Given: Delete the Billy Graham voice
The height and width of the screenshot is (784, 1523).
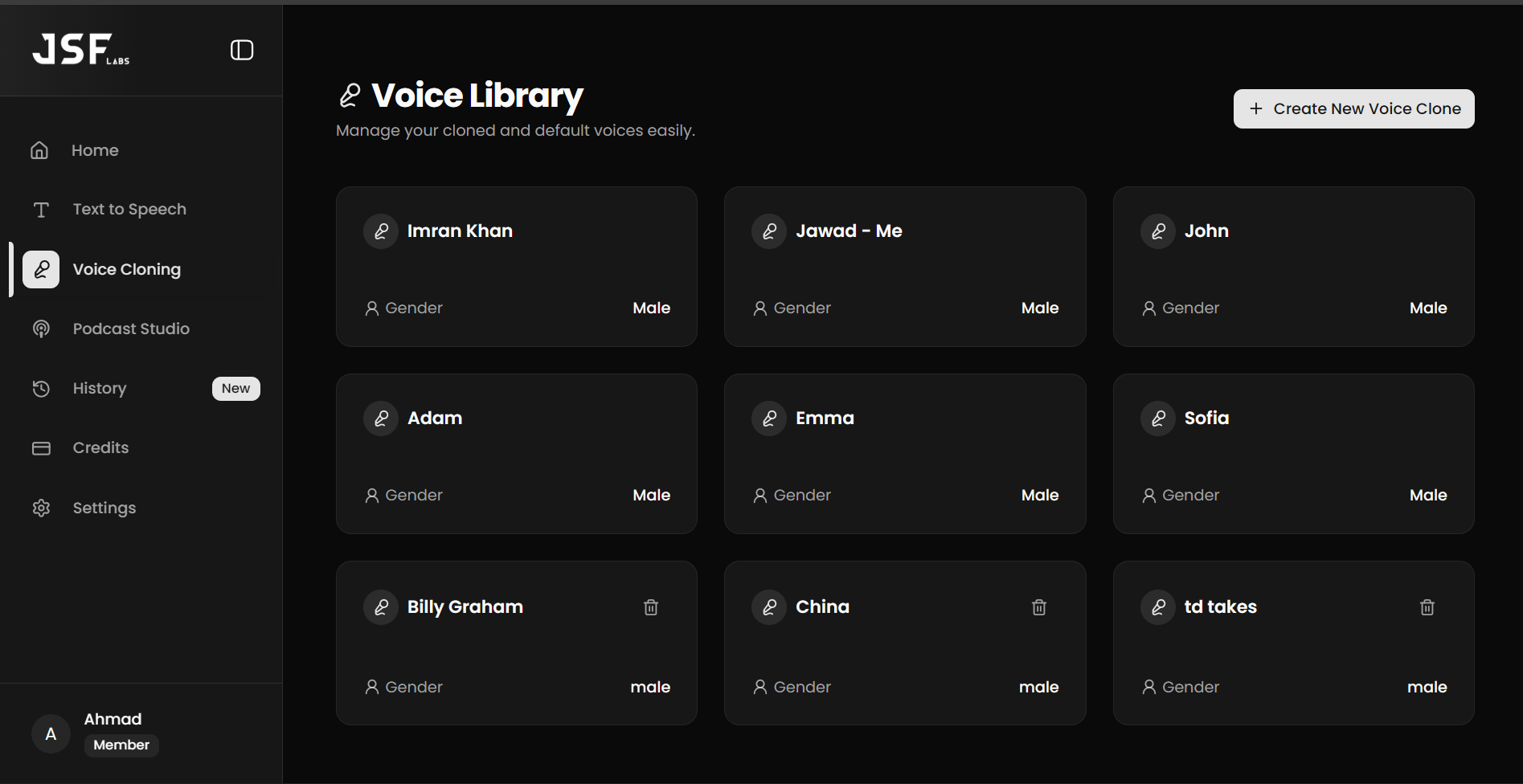Looking at the screenshot, I should tap(651, 607).
